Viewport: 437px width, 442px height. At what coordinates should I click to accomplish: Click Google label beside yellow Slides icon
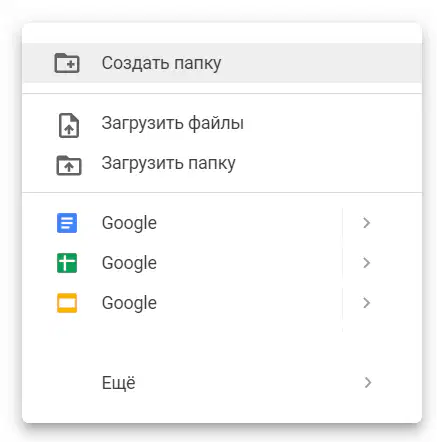[129, 303]
